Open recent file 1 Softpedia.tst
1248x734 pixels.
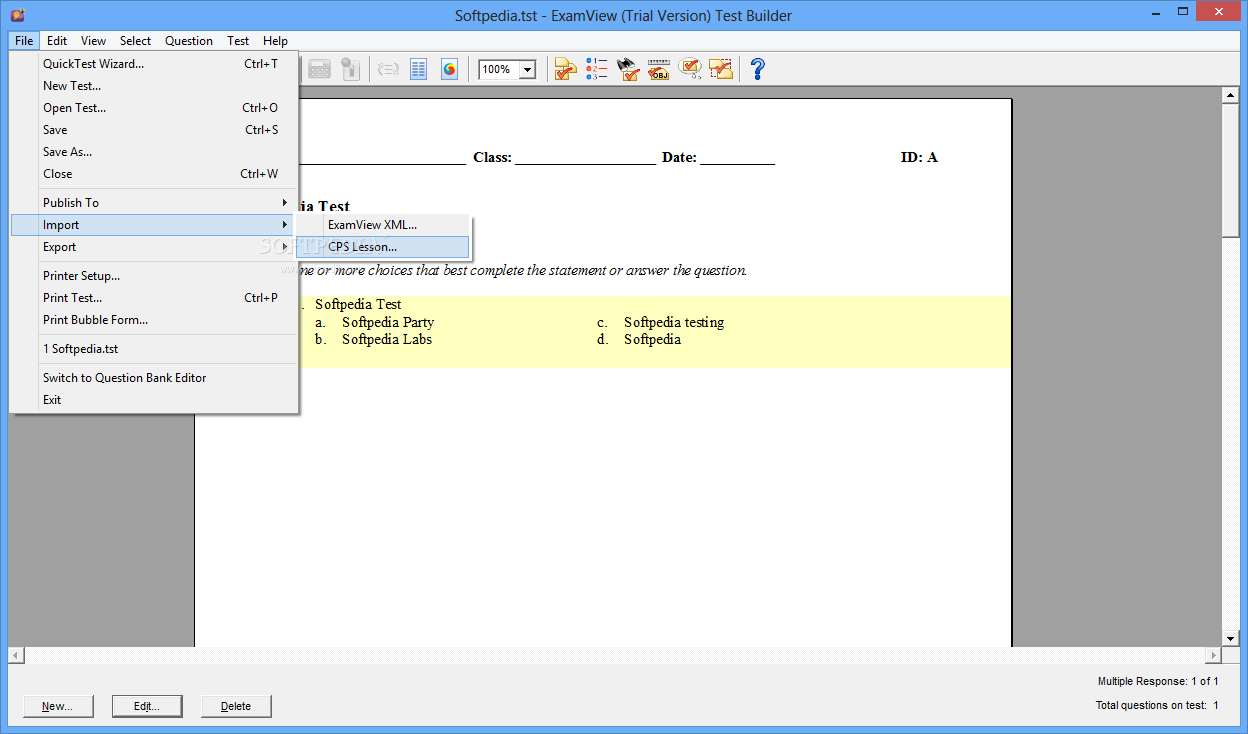[154, 349]
